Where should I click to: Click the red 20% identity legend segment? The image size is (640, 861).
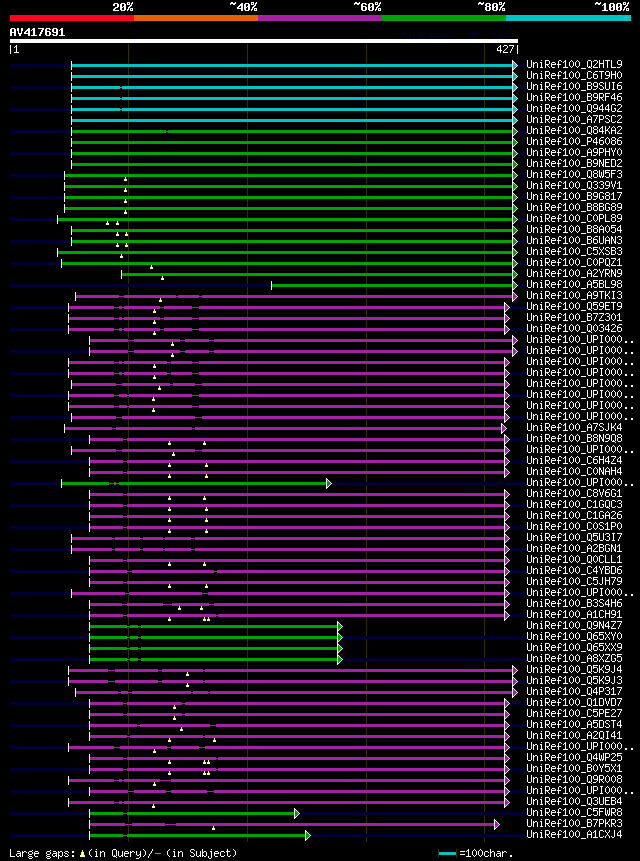click(72, 18)
